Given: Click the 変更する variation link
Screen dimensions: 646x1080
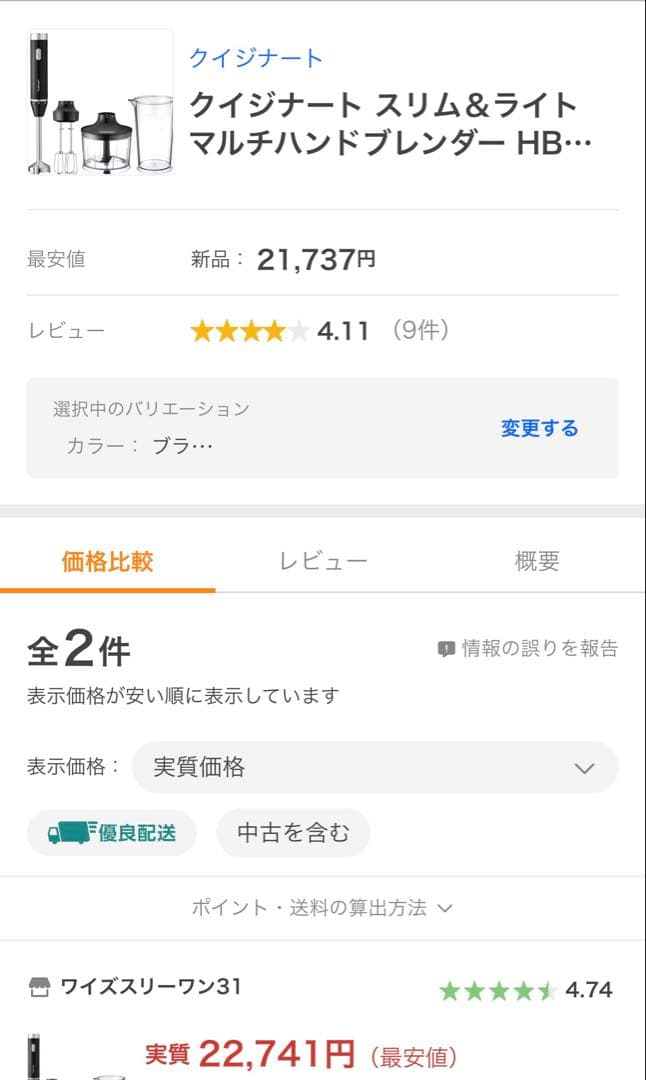Looking at the screenshot, I should coord(538,428).
